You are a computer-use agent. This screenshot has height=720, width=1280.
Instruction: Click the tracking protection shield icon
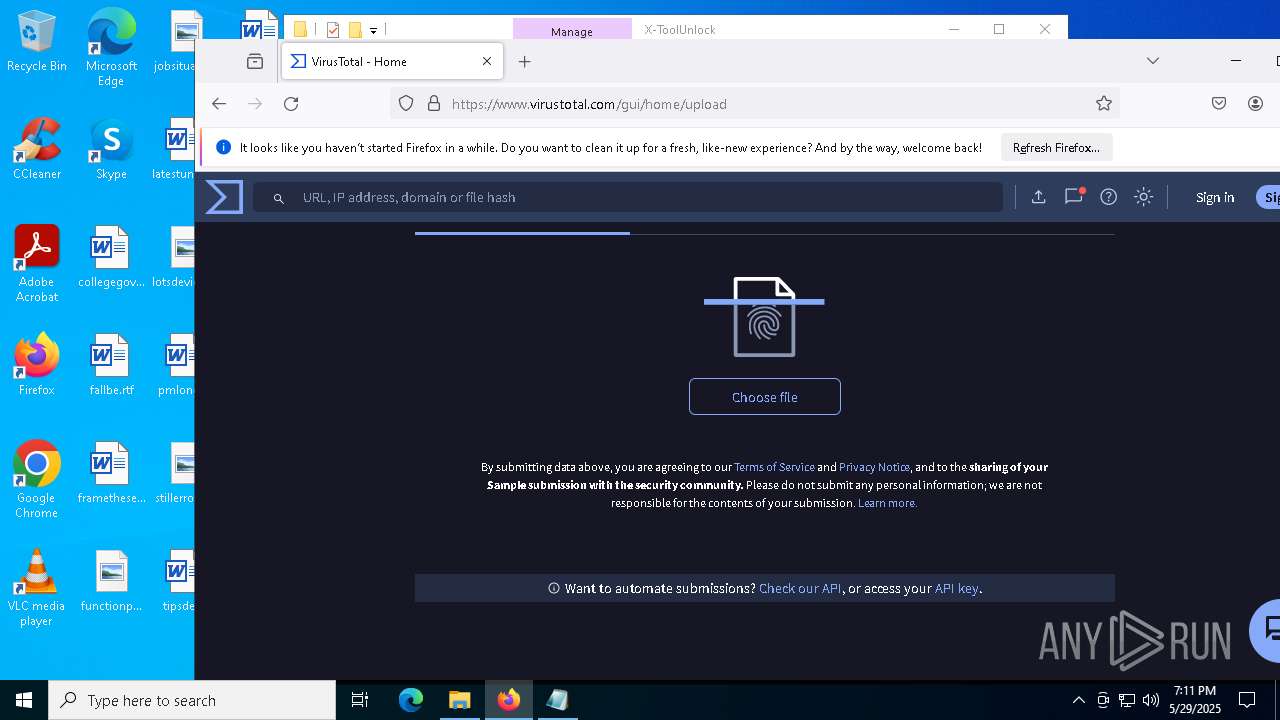[406, 104]
